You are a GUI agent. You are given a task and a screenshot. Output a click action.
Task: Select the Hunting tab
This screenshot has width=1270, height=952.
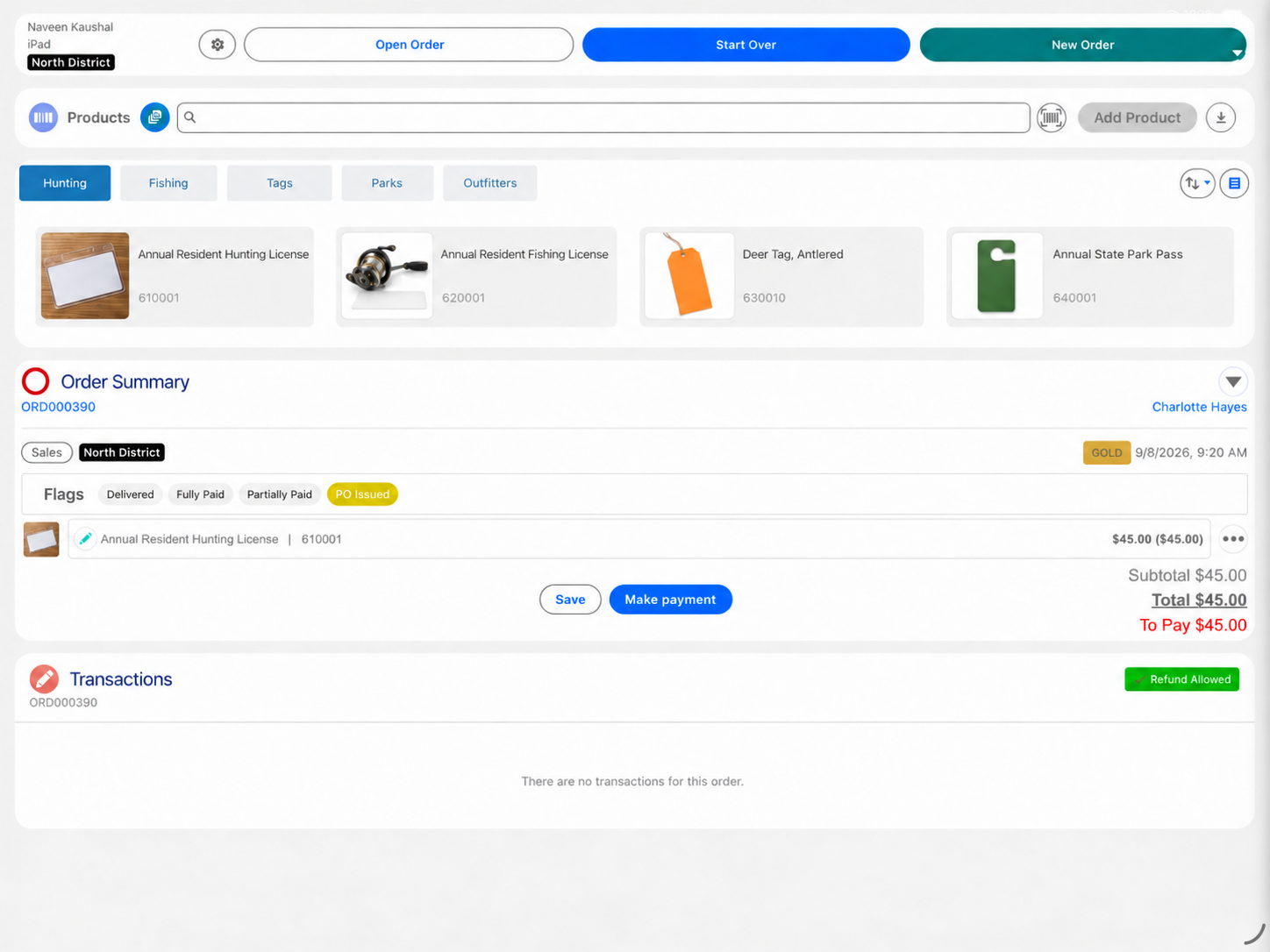click(65, 183)
